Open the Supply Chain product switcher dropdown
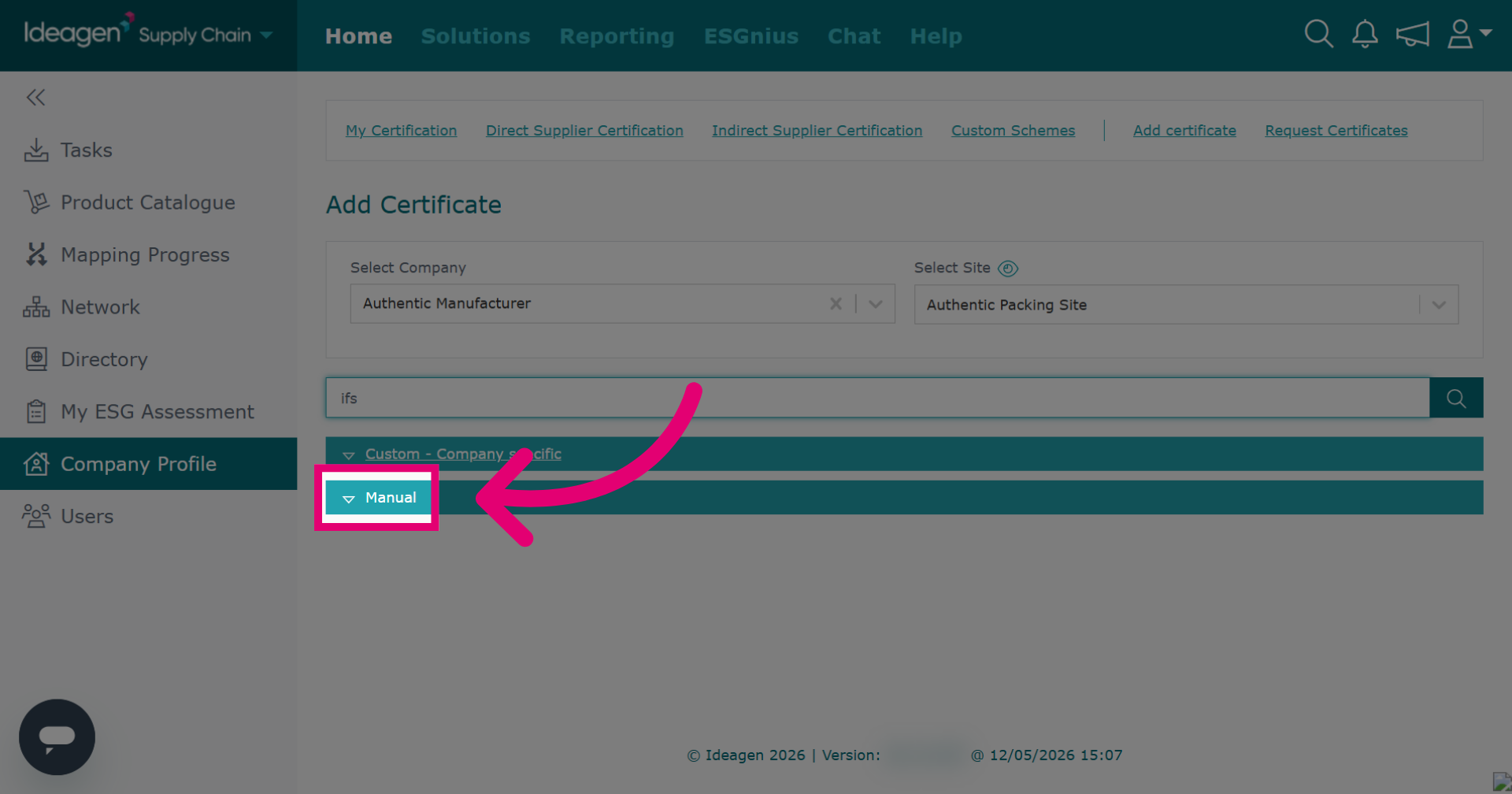Screen dimensions: 1512x794 pyautogui.click(x=206, y=35)
